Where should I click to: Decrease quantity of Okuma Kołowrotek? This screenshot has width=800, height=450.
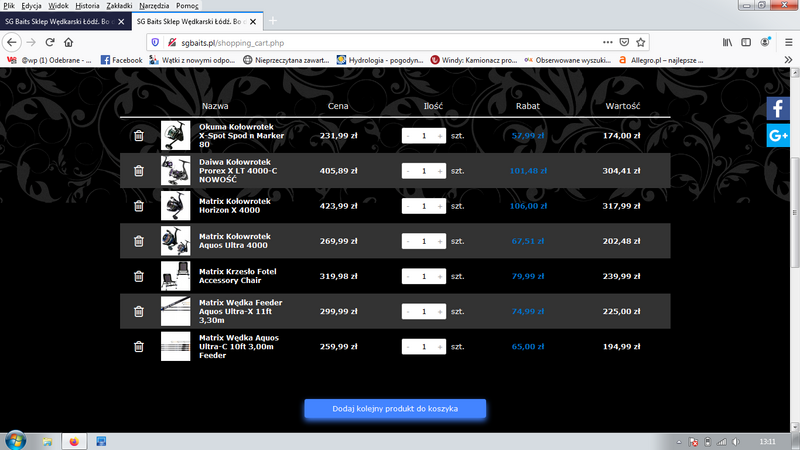[x=408, y=136]
